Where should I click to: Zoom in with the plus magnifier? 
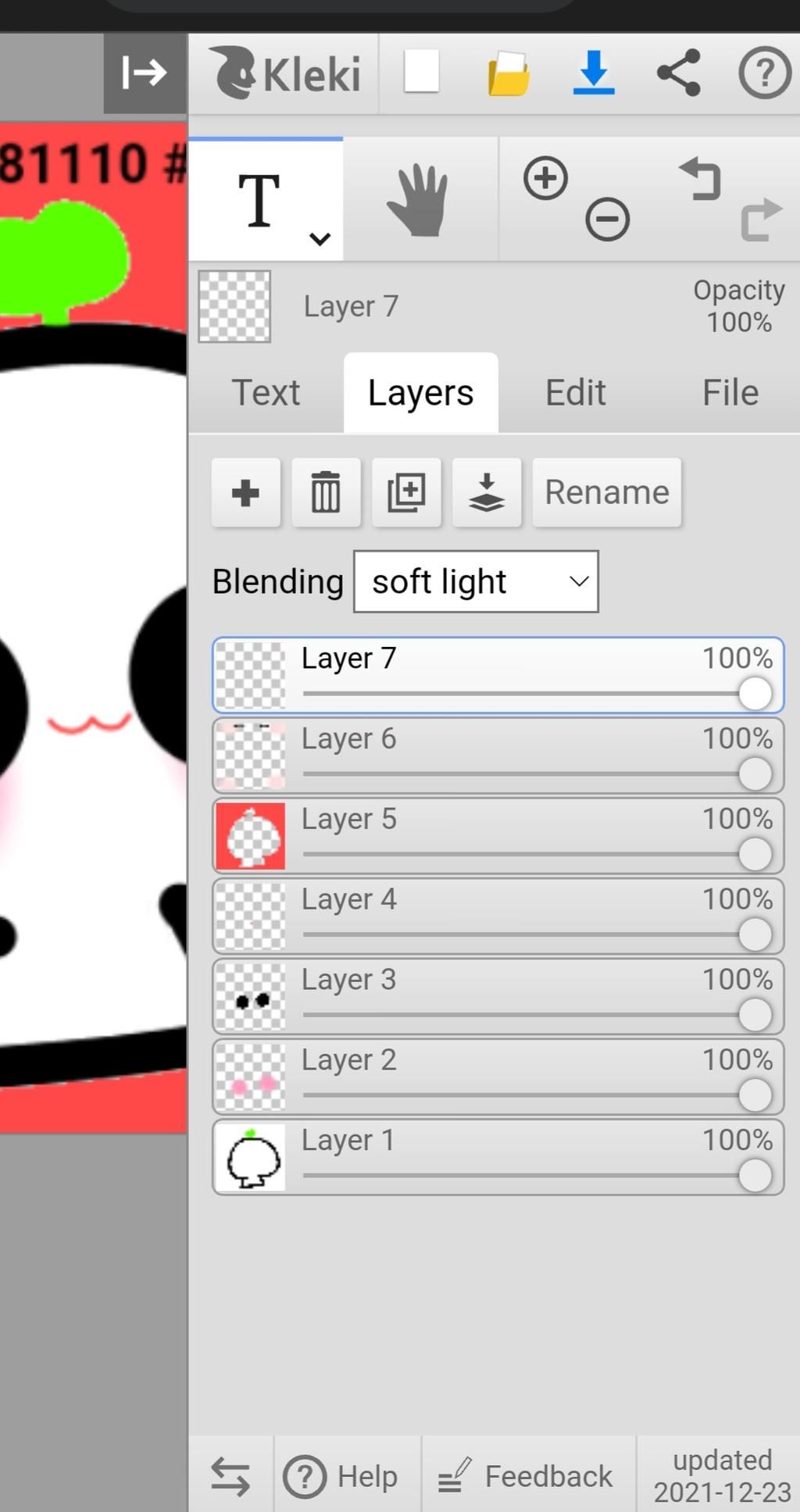pyautogui.click(x=545, y=178)
